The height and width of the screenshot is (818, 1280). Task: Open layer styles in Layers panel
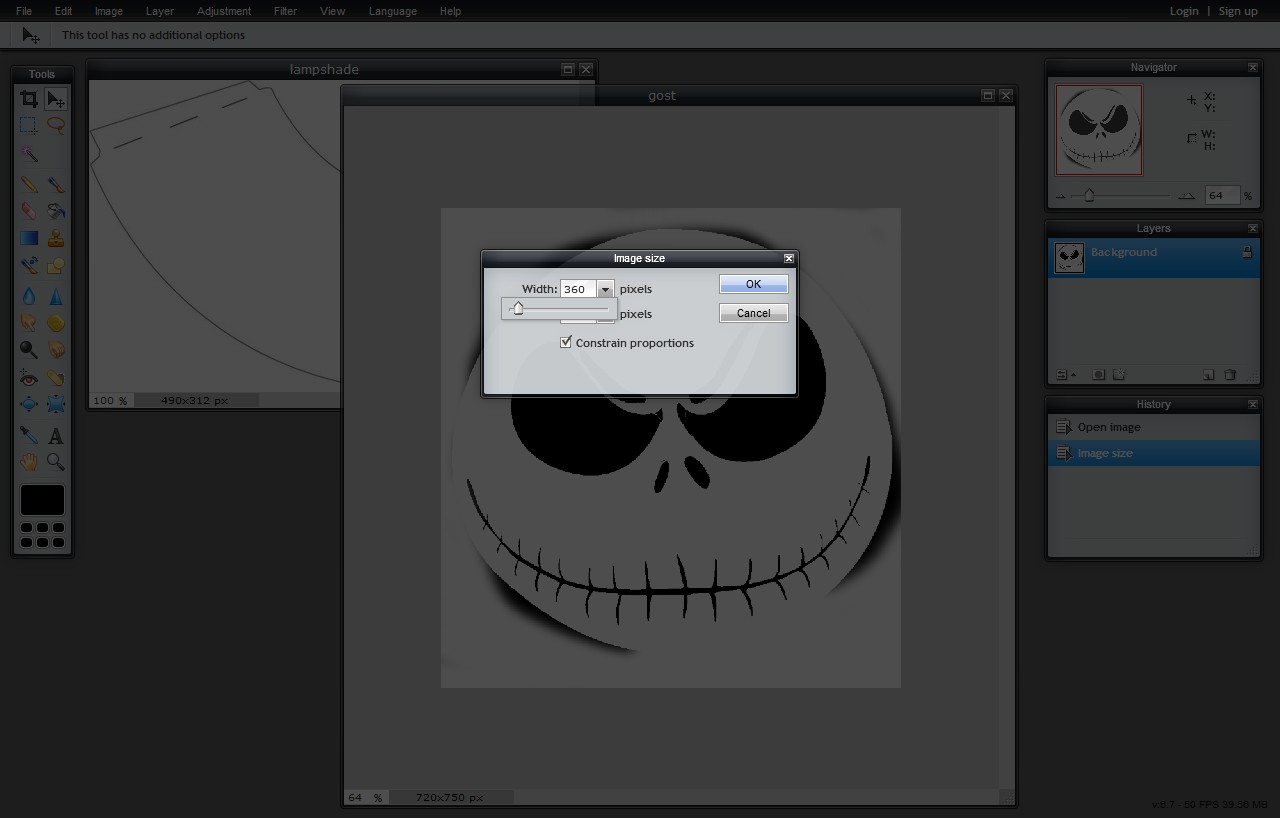click(x=1119, y=375)
